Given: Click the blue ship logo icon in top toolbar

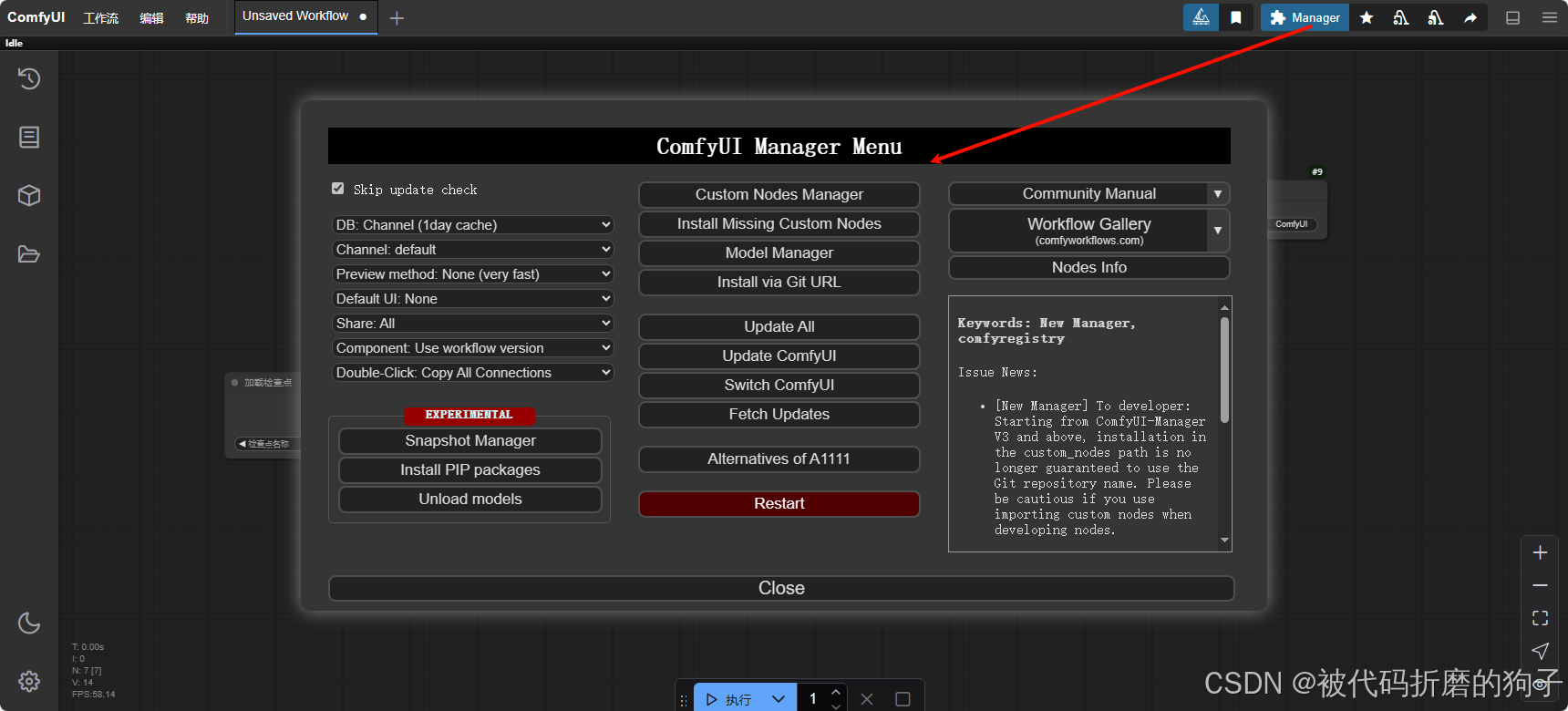Looking at the screenshot, I should coord(1201,17).
